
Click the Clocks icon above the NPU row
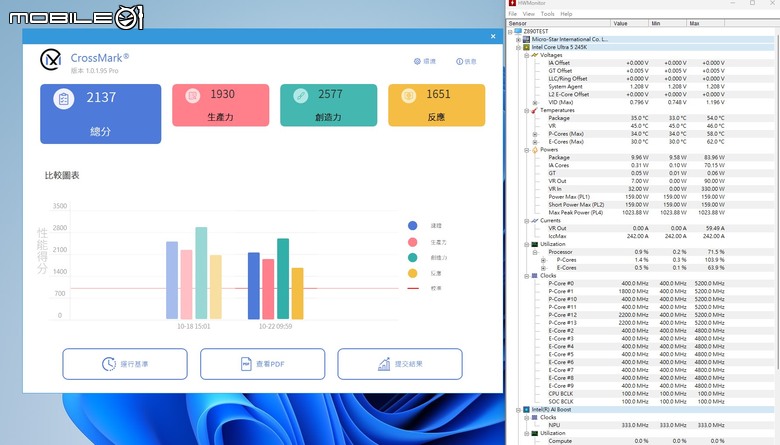coord(535,418)
